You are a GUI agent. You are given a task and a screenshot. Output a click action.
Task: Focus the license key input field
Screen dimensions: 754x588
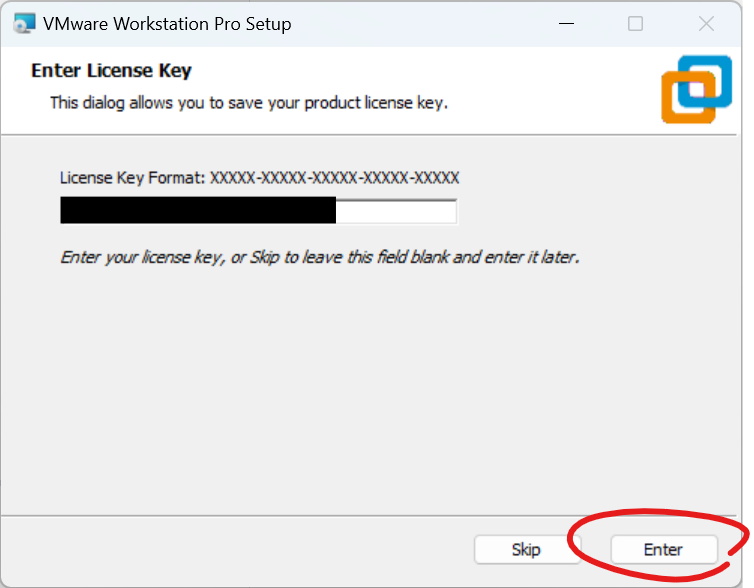click(x=259, y=211)
